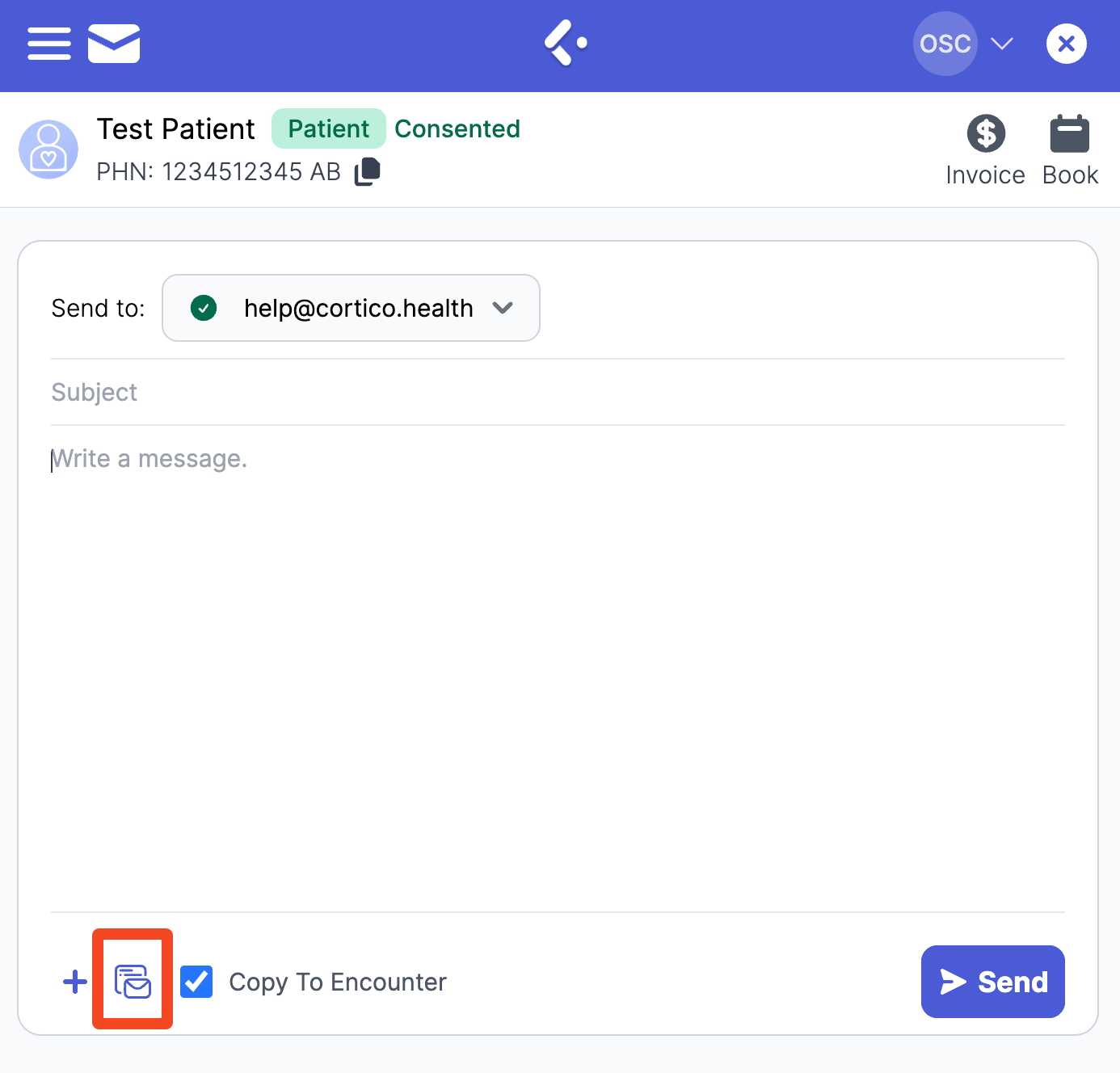Click the message body text area
Screen dimensions: 1120x1073
[x=558, y=663]
